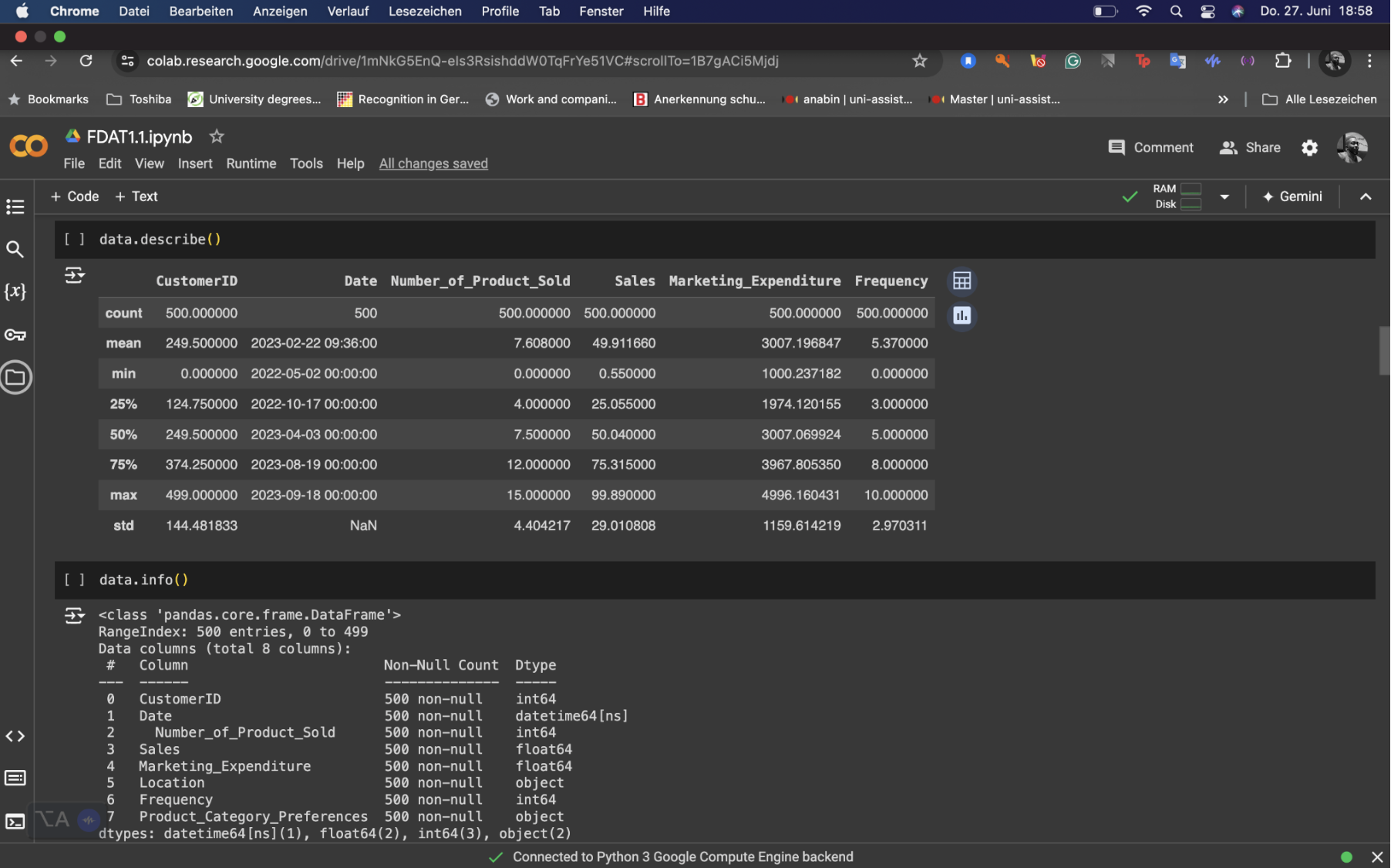Viewport: 1391px width, 868px height.
Task: Show hidden bookmarks overflow chevron
Action: (1223, 99)
